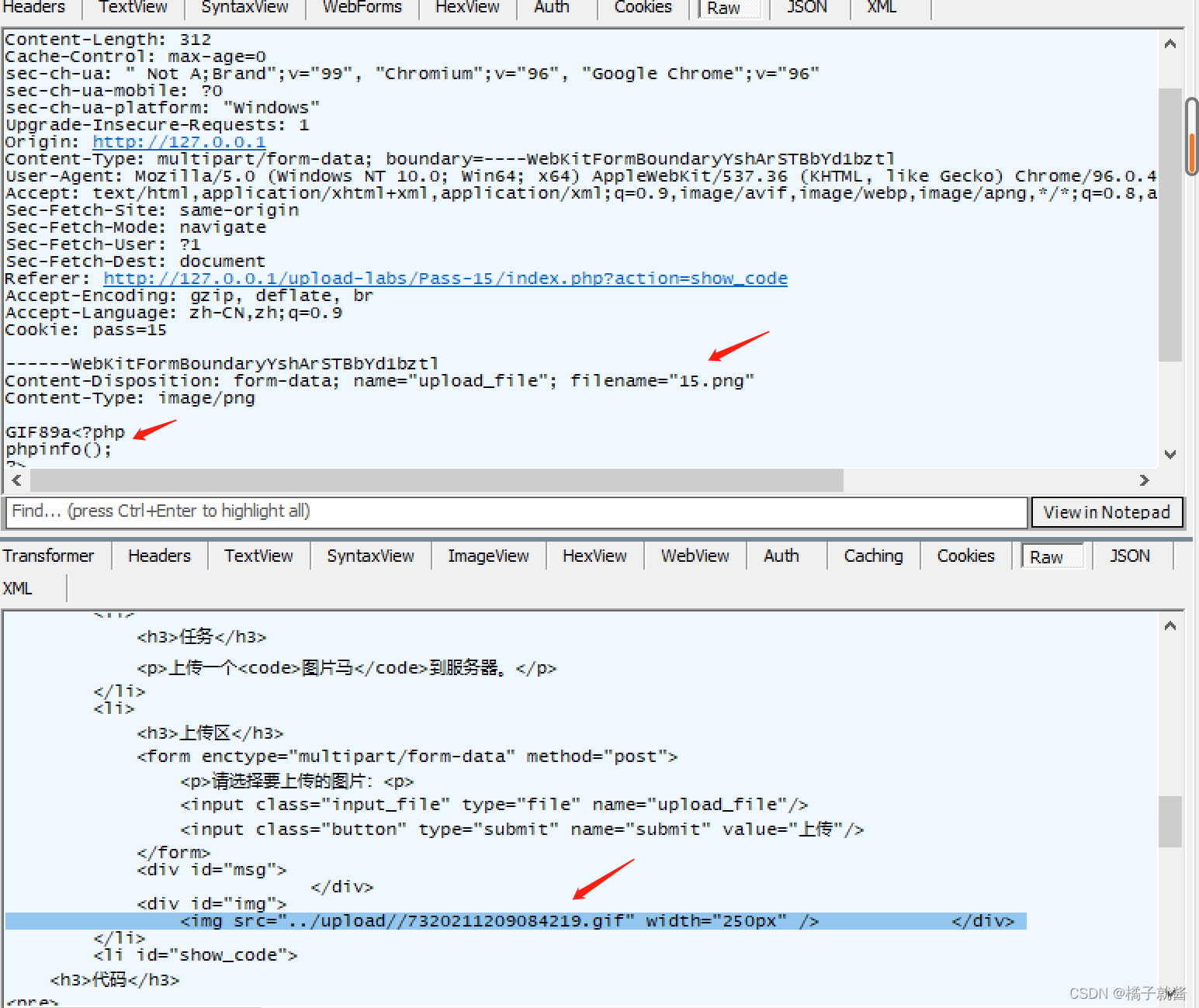The image size is (1199, 1008).
Task: Switch to response Headers tab
Action: pos(159,556)
